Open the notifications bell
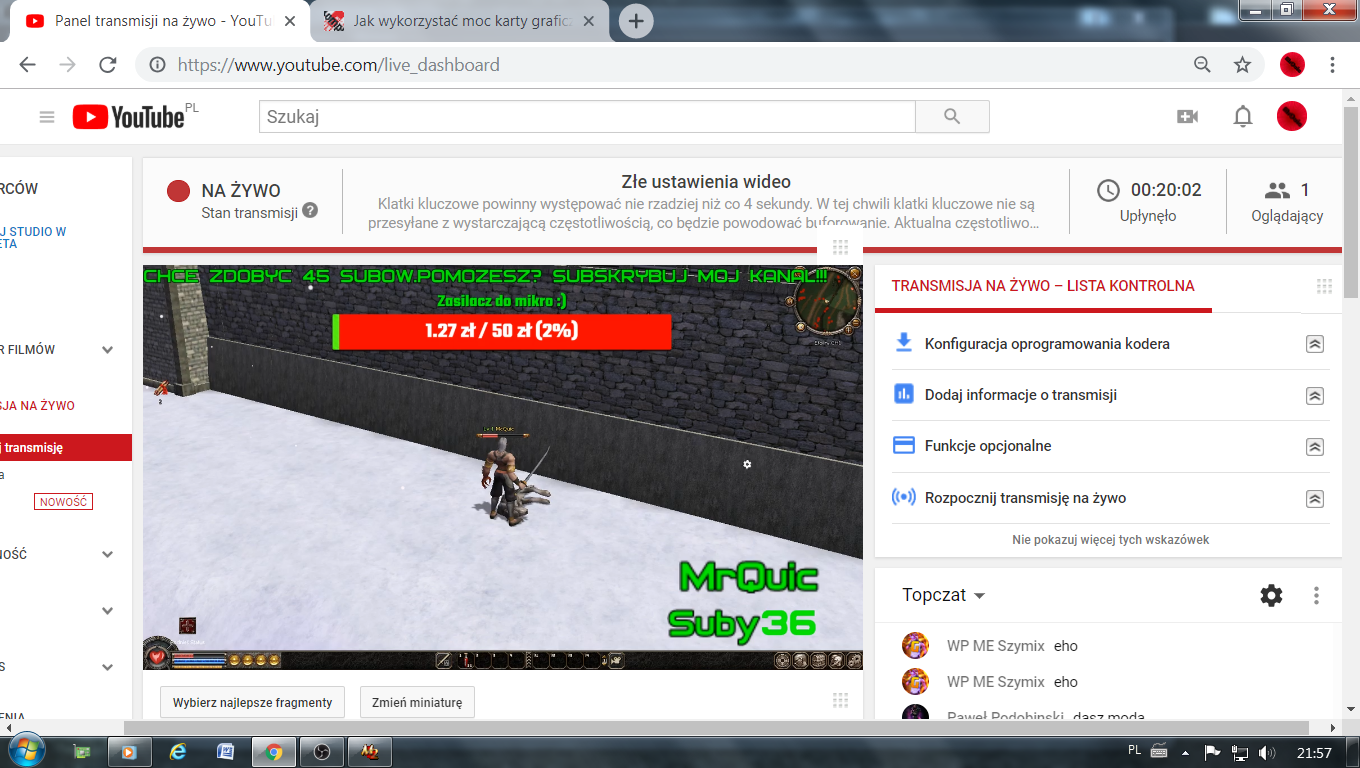 [x=1243, y=117]
